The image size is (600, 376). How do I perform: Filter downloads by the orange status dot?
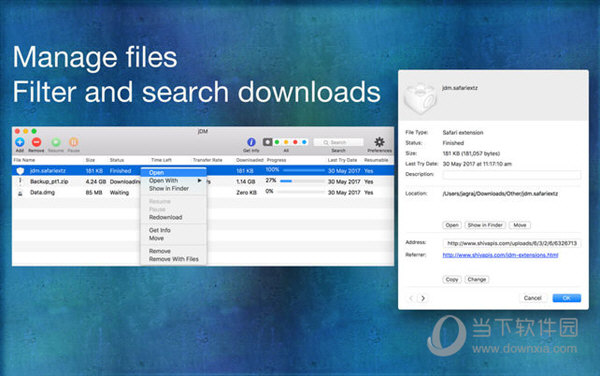pyautogui.click(x=286, y=142)
